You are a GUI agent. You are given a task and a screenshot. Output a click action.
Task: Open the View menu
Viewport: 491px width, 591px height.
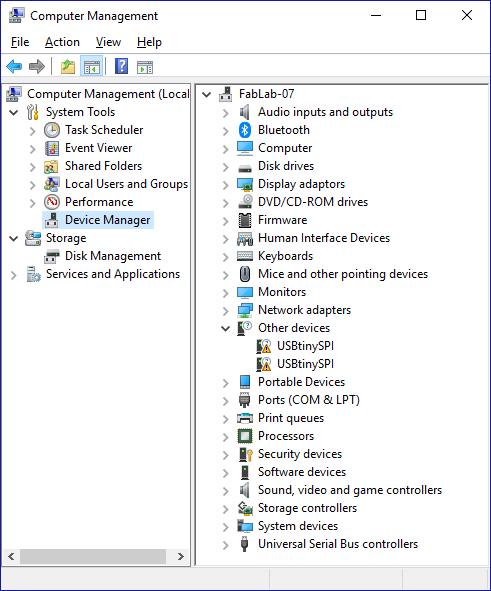(108, 42)
